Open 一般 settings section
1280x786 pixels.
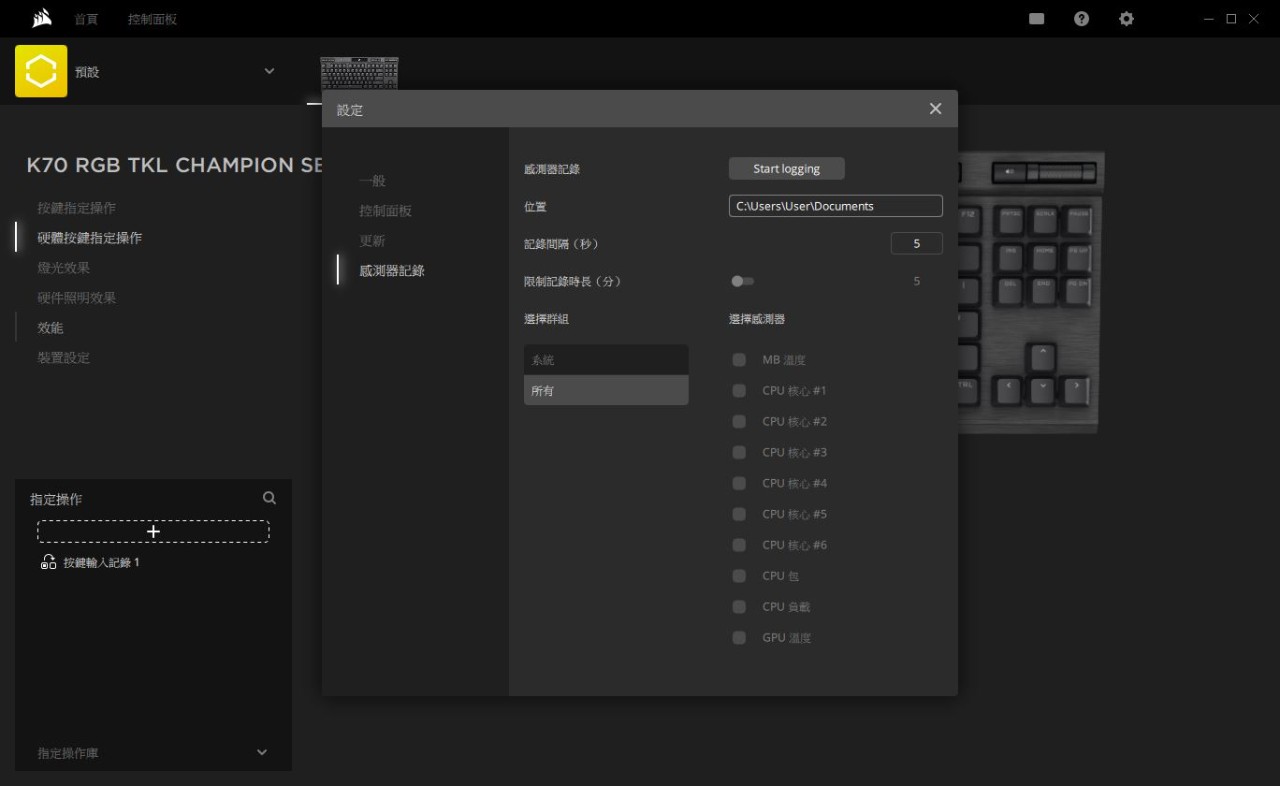coord(372,181)
